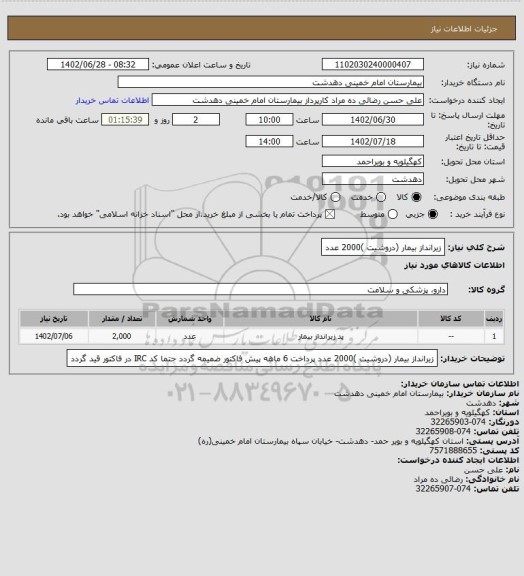Click the family name رضائی ده مراد

[x=438, y=479]
